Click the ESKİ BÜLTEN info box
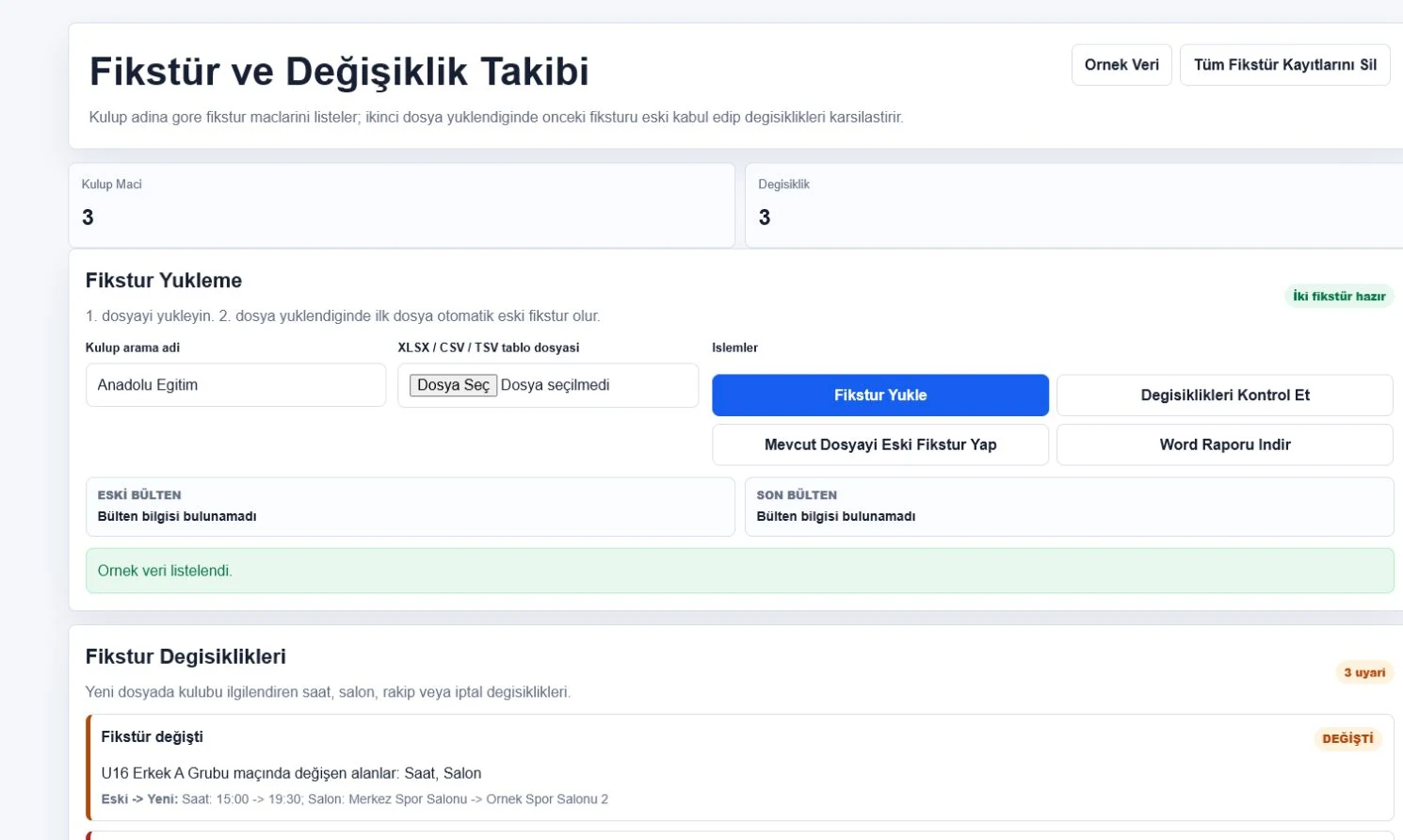The height and width of the screenshot is (840, 1403). (410, 507)
